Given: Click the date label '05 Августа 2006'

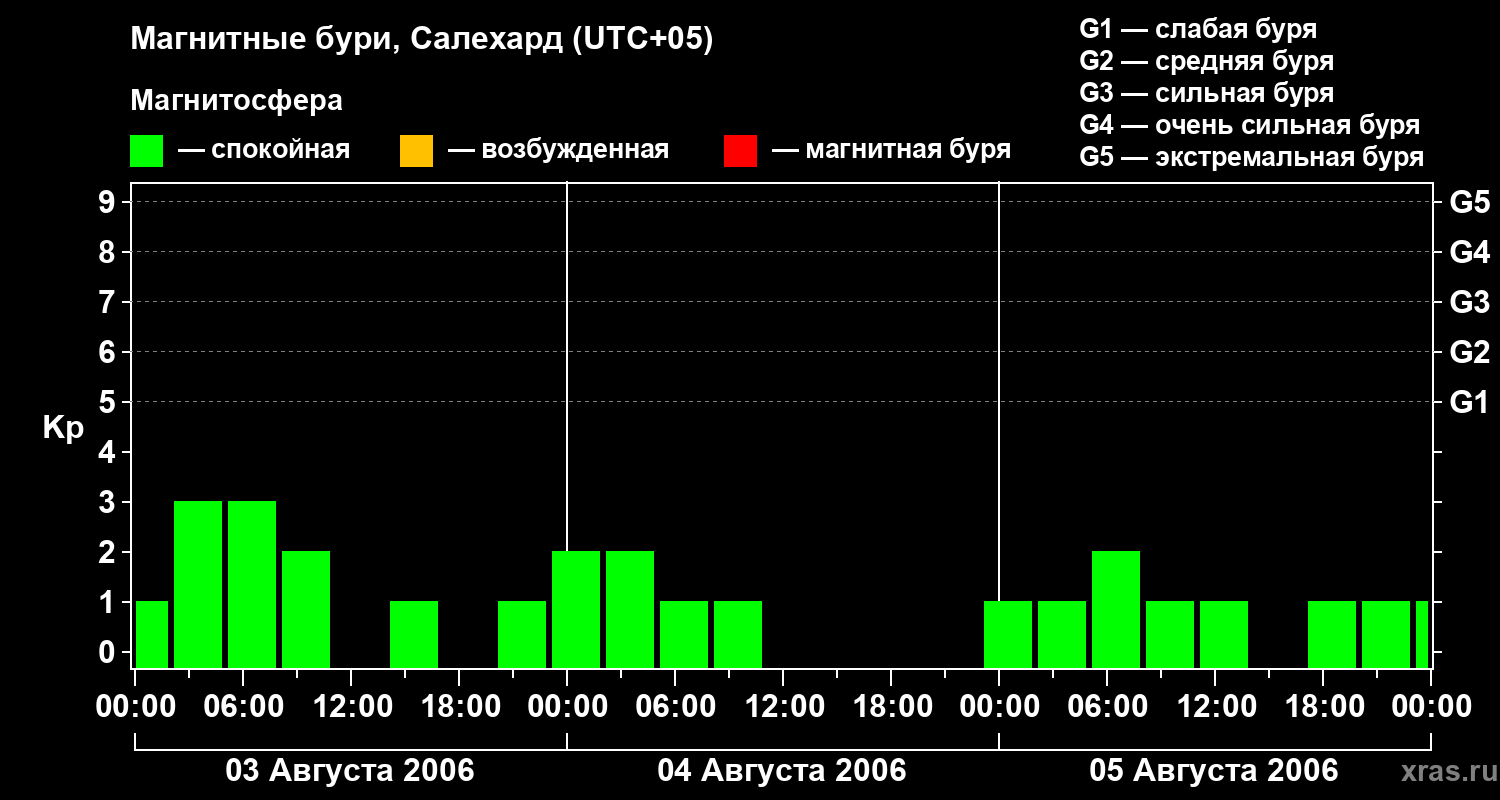Looking at the screenshot, I should (1214, 770).
